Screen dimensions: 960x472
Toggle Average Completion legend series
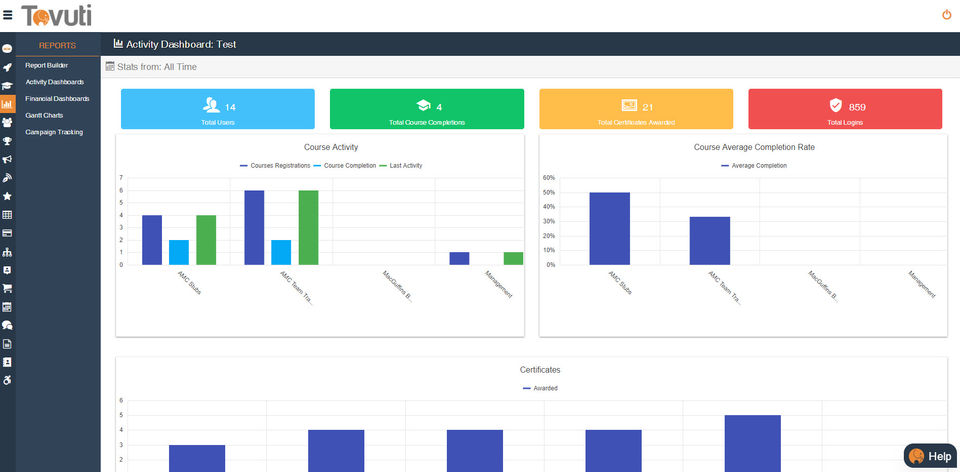click(754, 166)
